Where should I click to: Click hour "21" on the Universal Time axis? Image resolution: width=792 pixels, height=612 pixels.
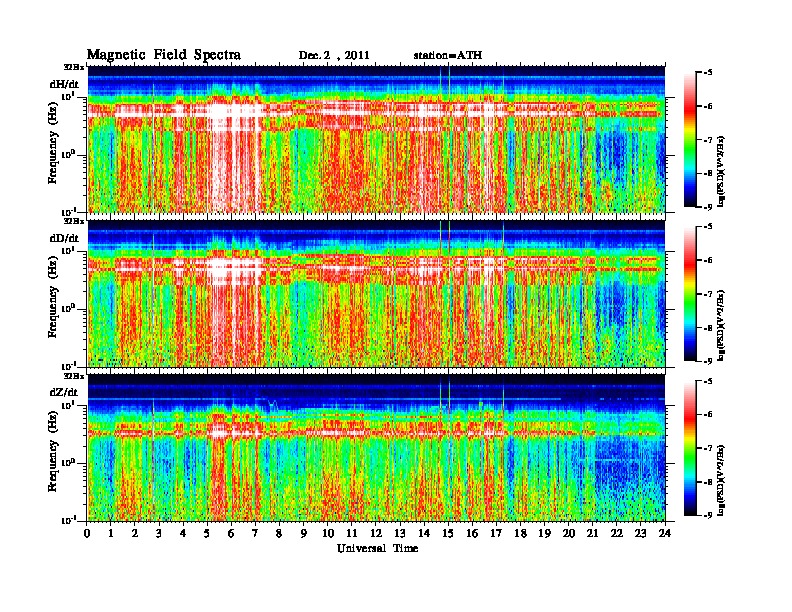(592, 533)
